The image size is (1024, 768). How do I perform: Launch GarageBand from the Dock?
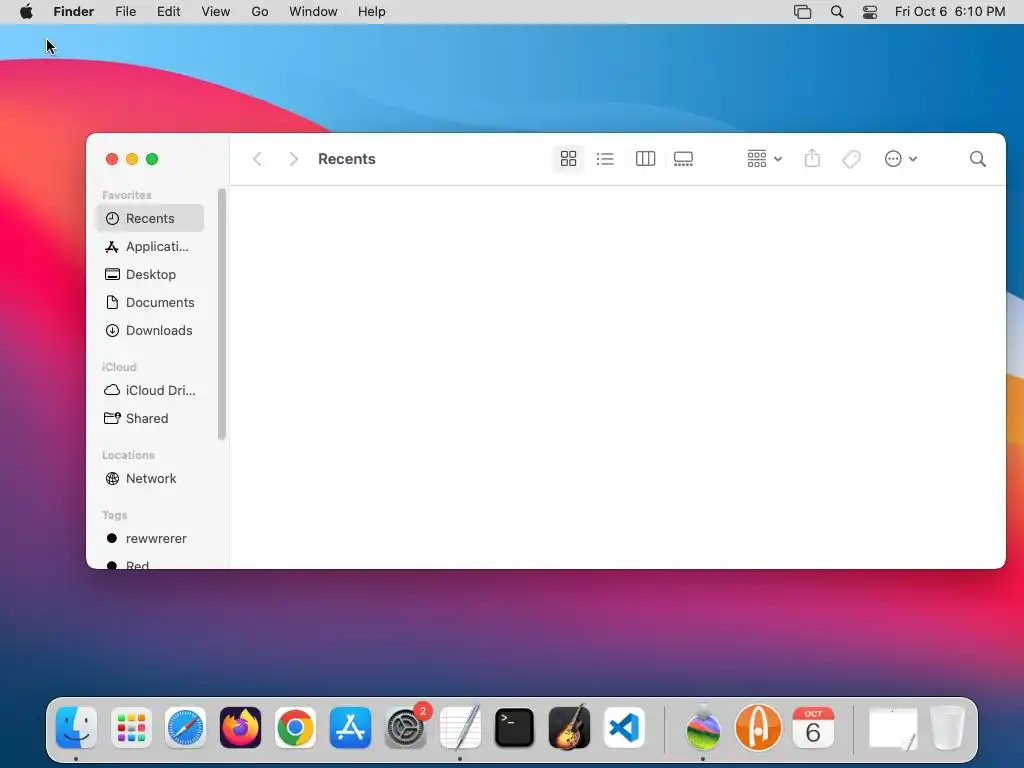pyautogui.click(x=569, y=728)
